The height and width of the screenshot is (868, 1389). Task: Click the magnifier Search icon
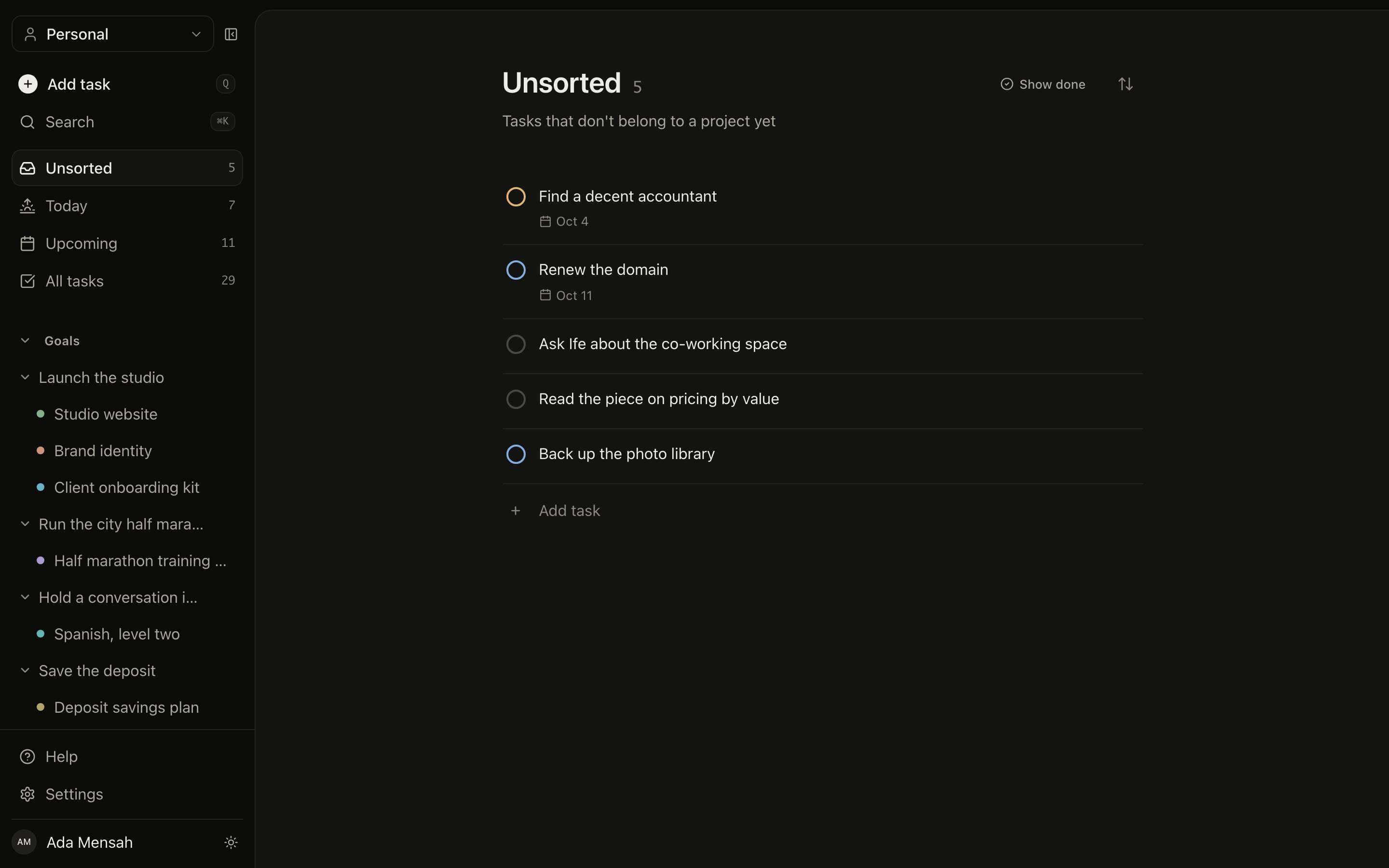pyautogui.click(x=27, y=122)
